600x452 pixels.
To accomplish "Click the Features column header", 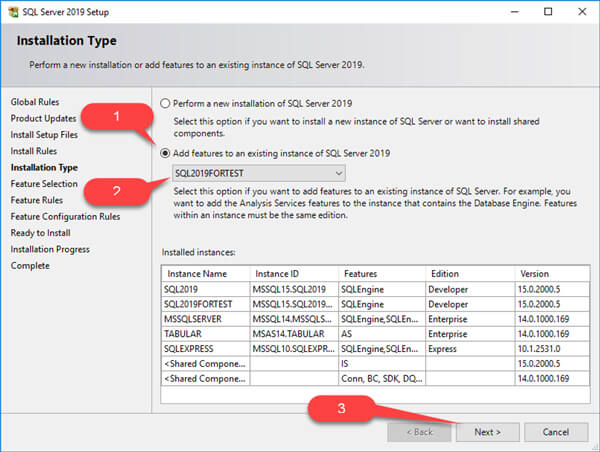I will click(x=382, y=274).
